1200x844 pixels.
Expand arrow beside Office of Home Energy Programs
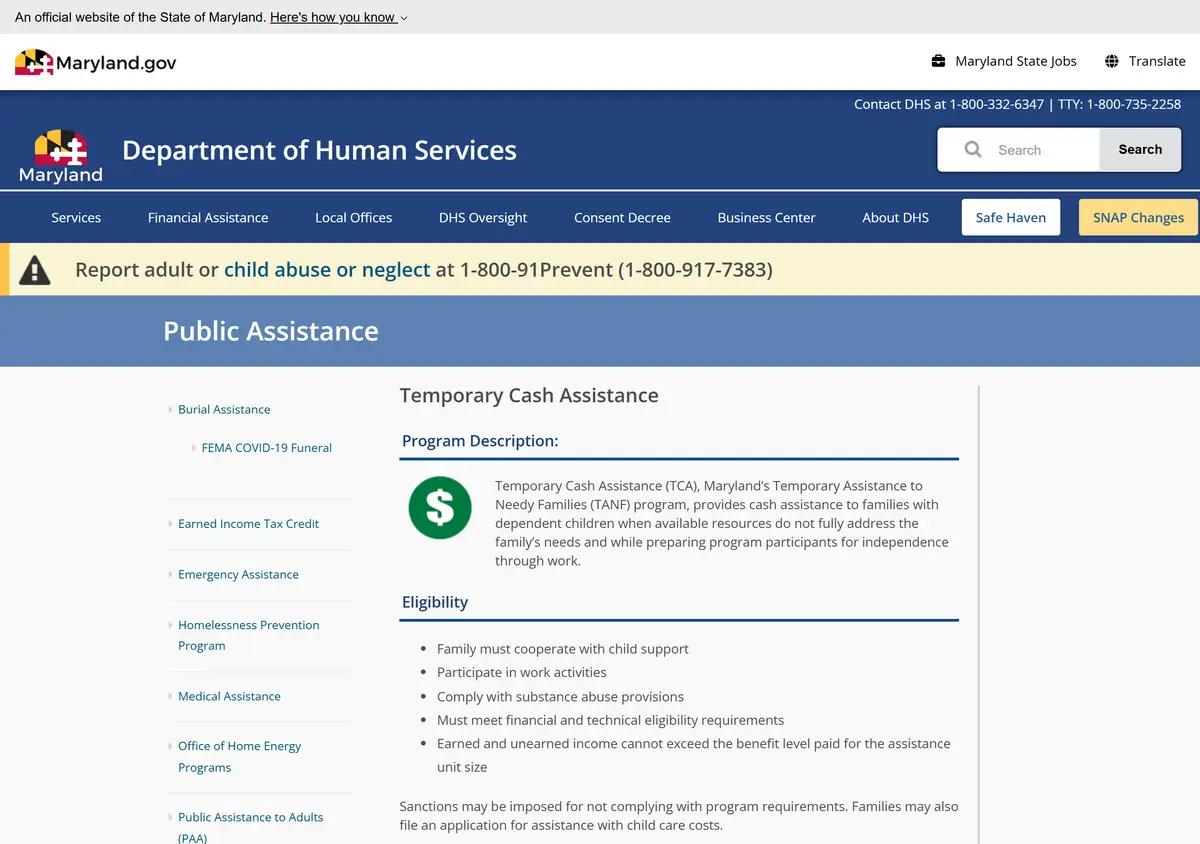point(170,746)
